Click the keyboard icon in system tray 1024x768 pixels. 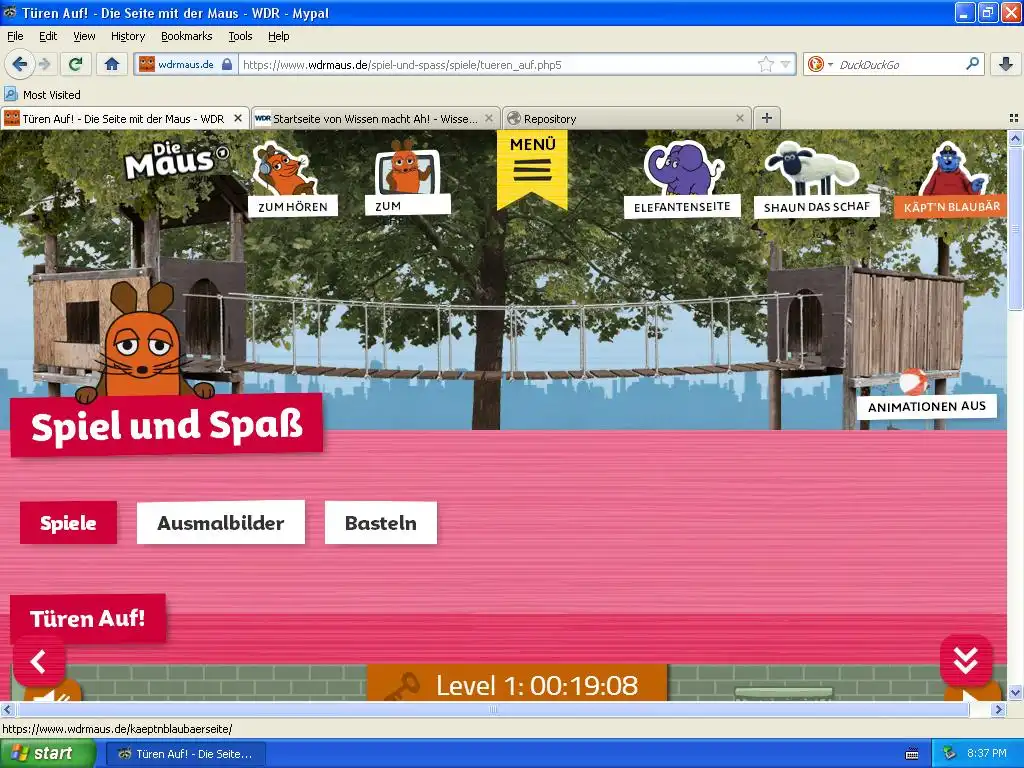[x=912, y=754]
